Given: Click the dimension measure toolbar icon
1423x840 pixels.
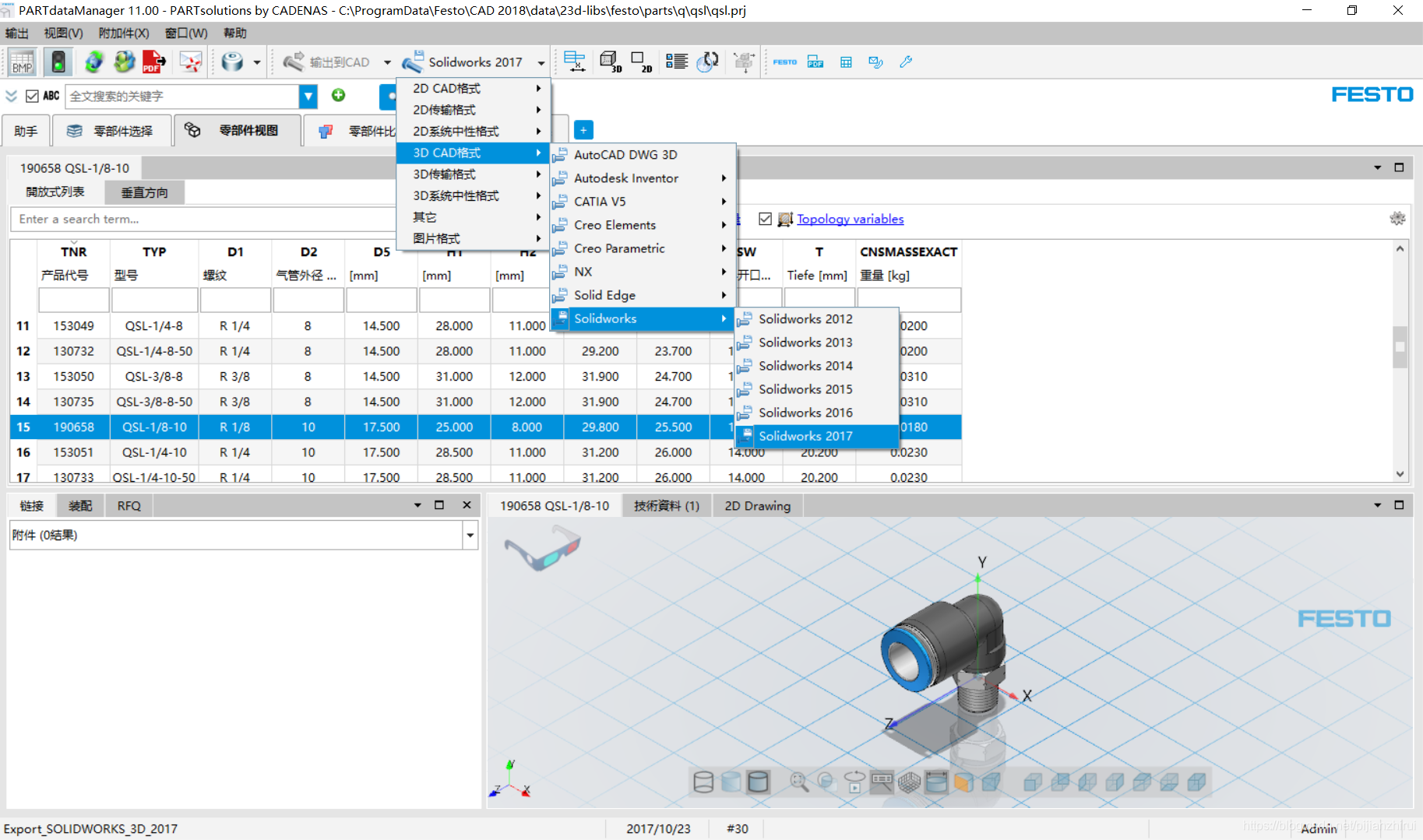Looking at the screenshot, I should [x=575, y=62].
